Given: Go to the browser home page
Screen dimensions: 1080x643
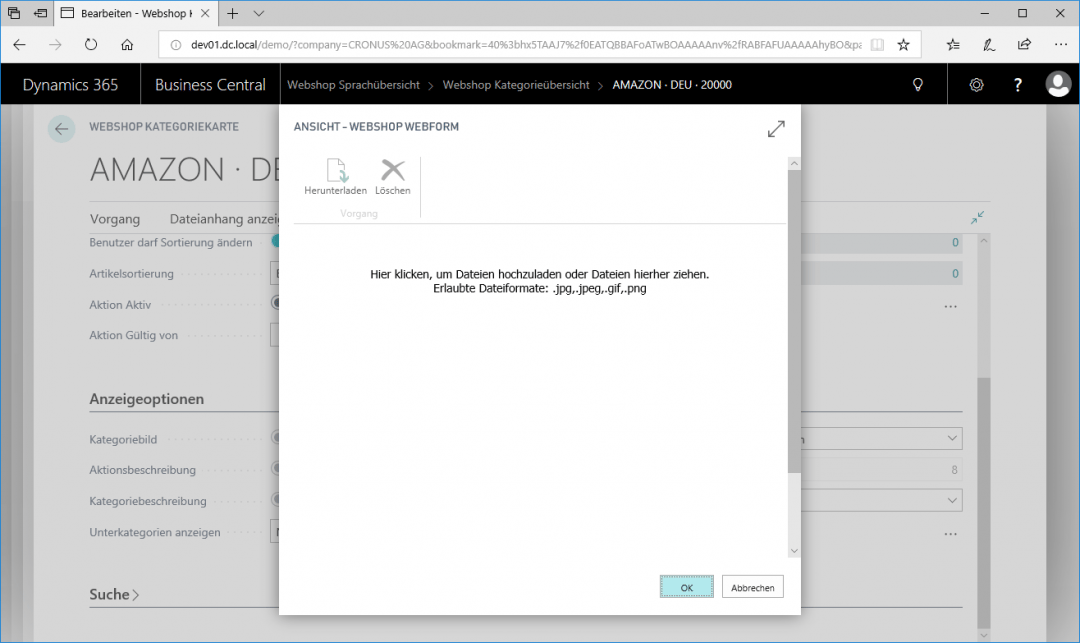Looking at the screenshot, I should 127,45.
